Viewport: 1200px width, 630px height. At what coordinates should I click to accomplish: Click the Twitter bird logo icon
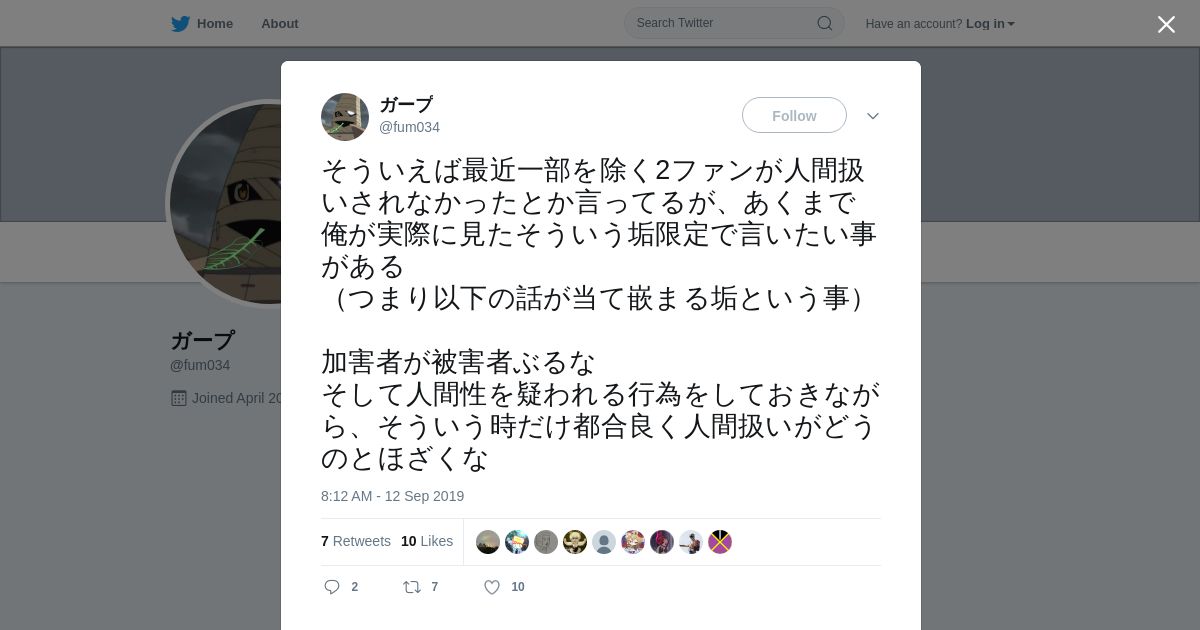(x=180, y=24)
